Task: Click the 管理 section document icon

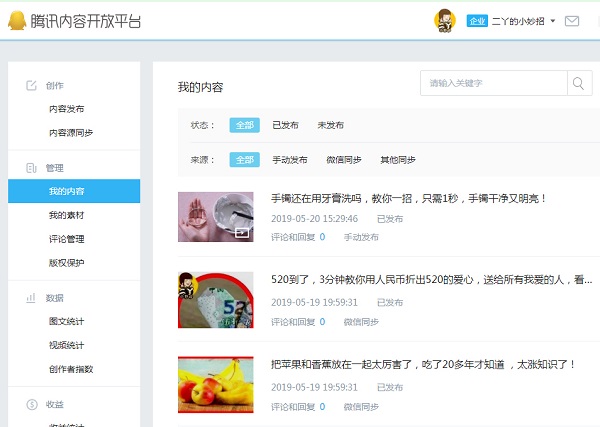Action: (31, 168)
